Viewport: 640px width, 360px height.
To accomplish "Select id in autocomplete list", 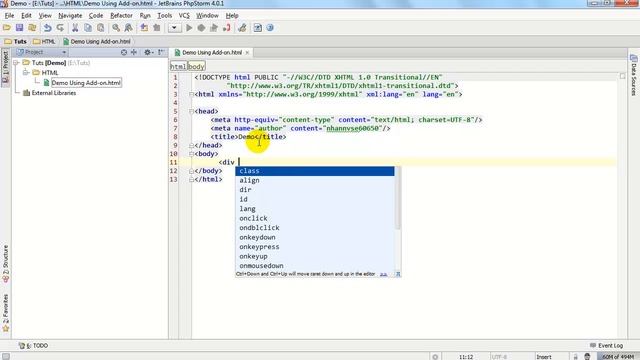I will (x=315, y=199).
